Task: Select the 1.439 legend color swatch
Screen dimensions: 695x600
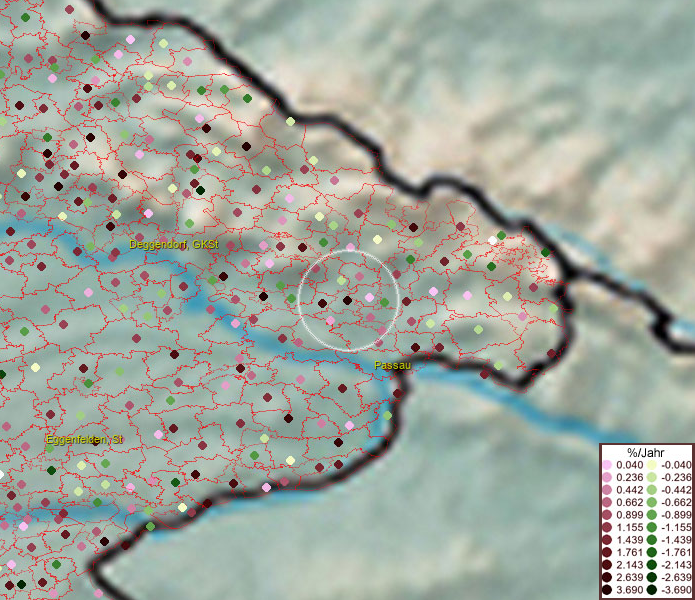Action: [607, 539]
